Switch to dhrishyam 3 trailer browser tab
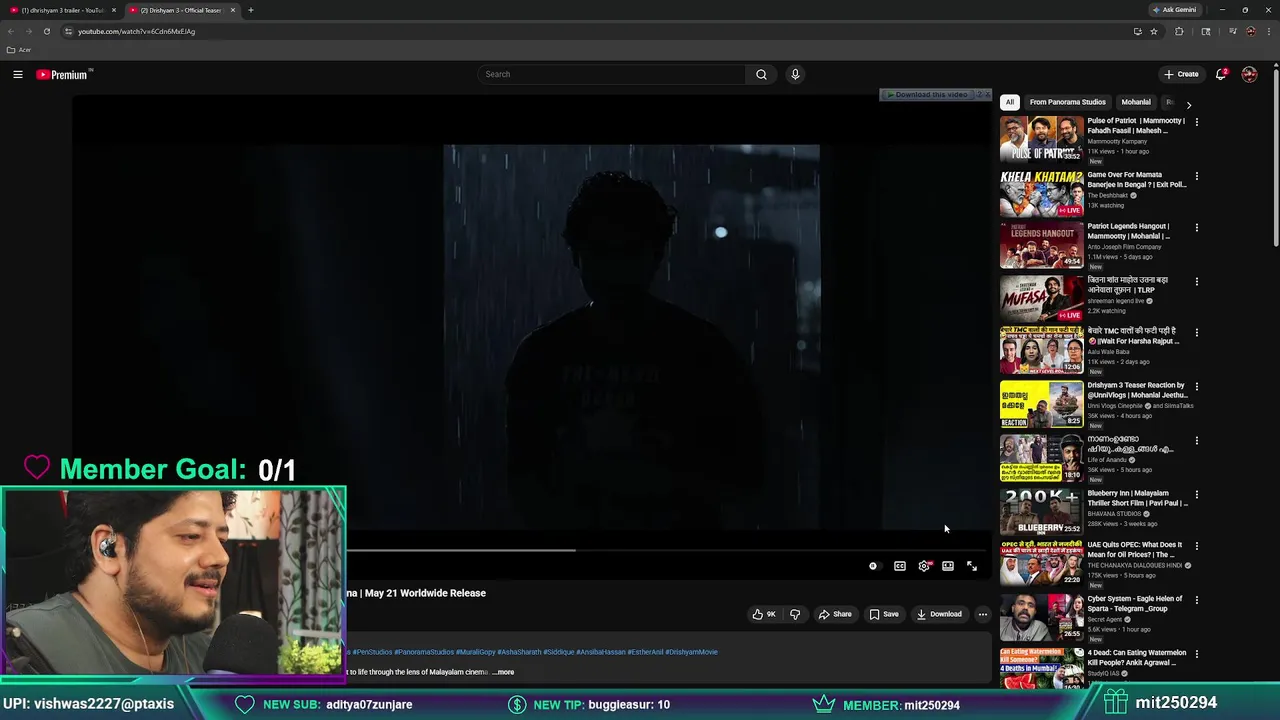This screenshot has width=1280, height=720. click(x=63, y=10)
